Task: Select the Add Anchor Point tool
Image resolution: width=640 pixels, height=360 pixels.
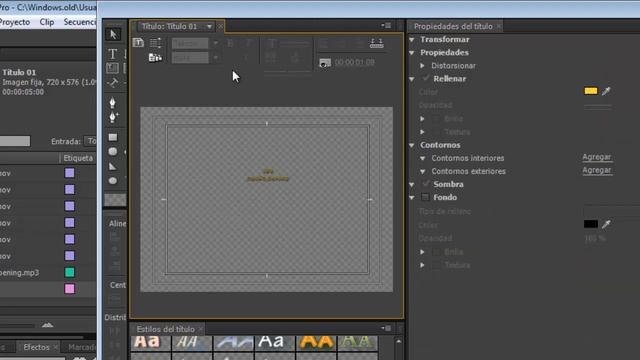Action: (113, 118)
